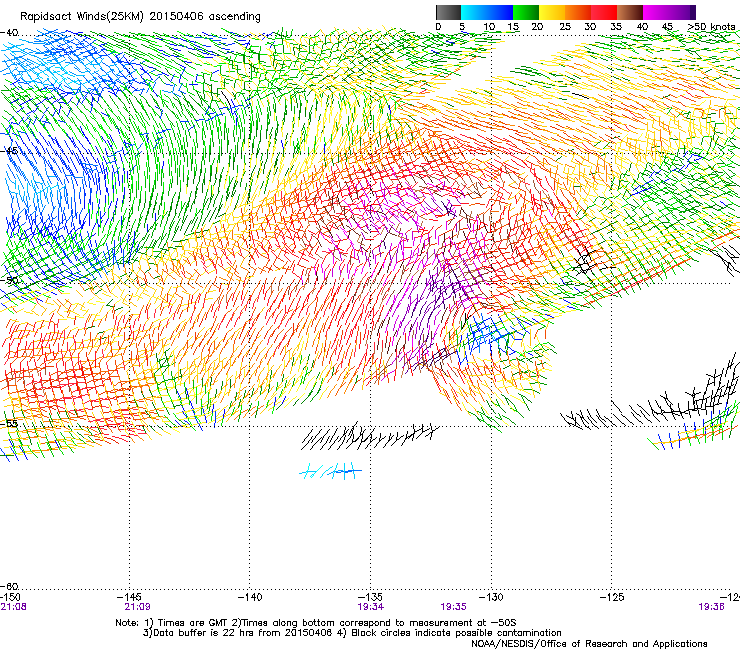This screenshot has height=650, width=740.
Task: Click the '-140' longitude axis label
Action: pos(250,597)
